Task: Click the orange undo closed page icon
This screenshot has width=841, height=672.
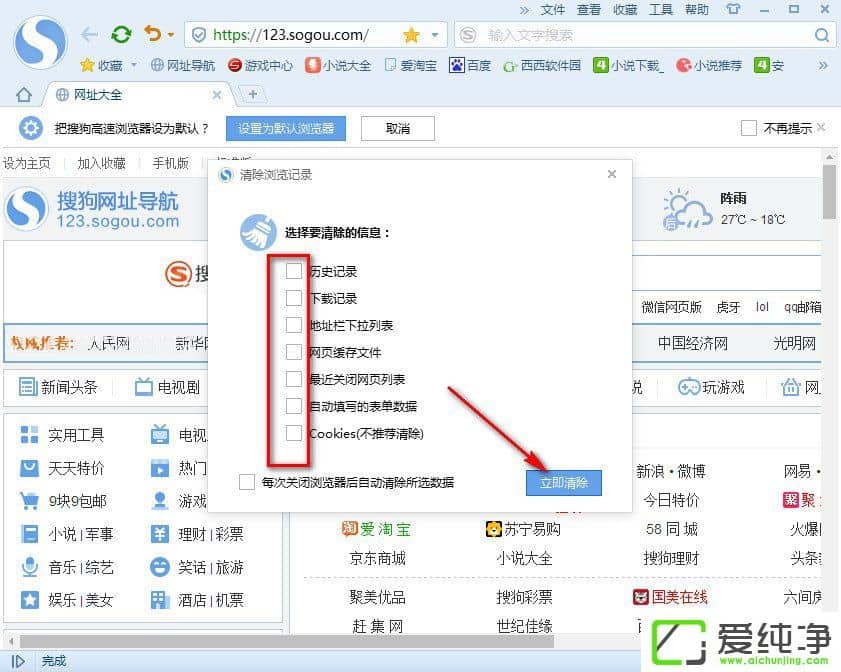Action: pyautogui.click(x=152, y=35)
